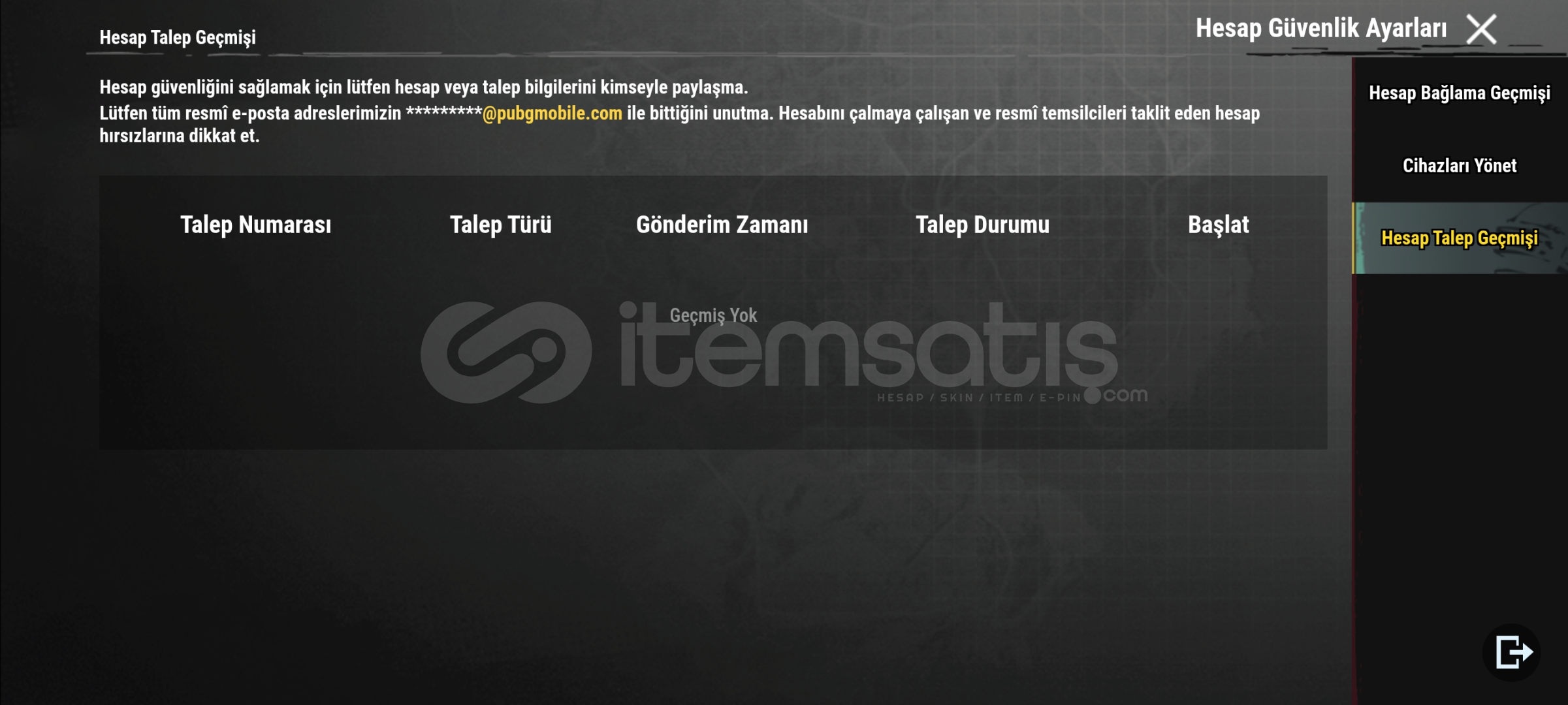Select Hesap Talep Geçmişi sidebar tab
Viewport: 1568px width, 705px height.
click(1460, 238)
